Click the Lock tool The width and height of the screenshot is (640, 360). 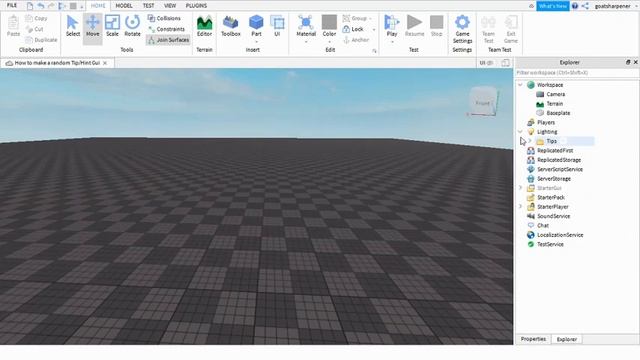[x=353, y=29]
